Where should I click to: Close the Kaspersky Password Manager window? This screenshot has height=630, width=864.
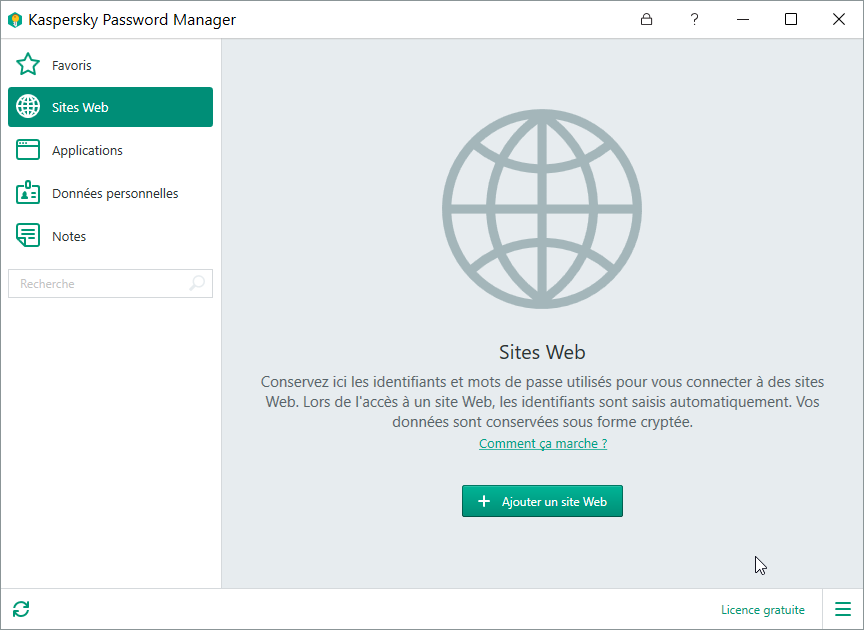839,19
